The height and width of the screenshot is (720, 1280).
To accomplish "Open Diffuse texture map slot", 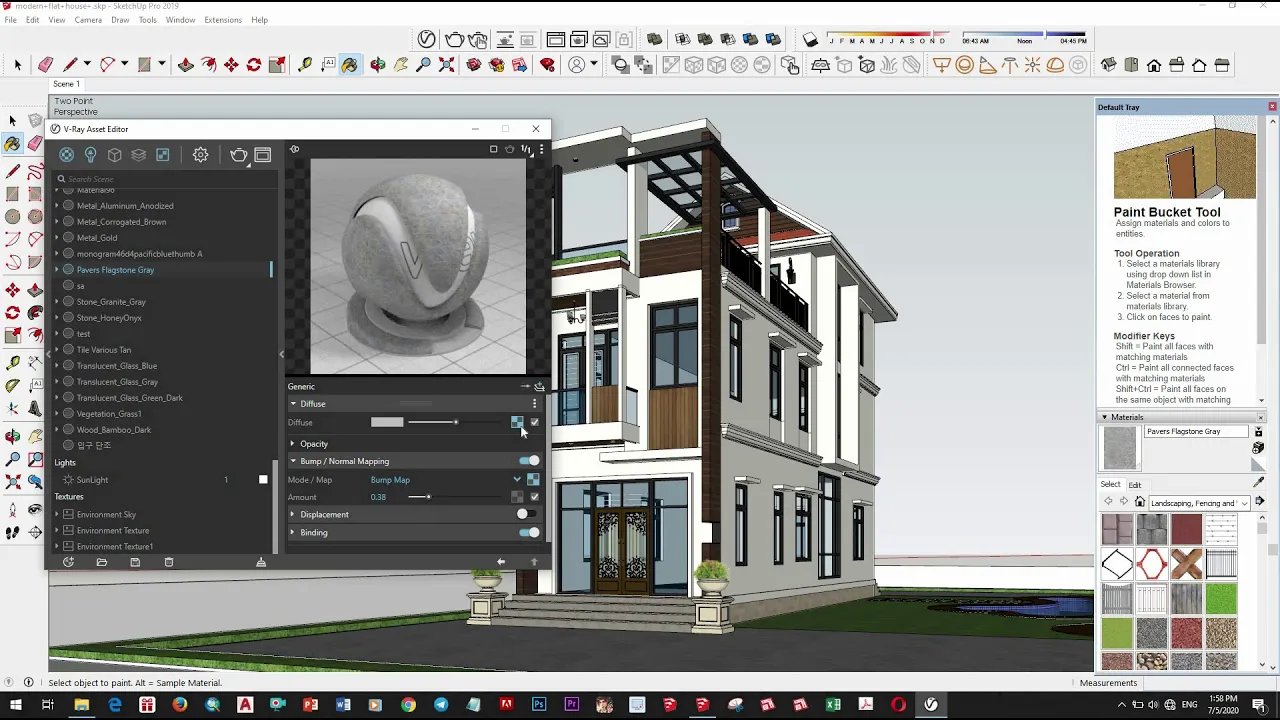I will click(517, 422).
